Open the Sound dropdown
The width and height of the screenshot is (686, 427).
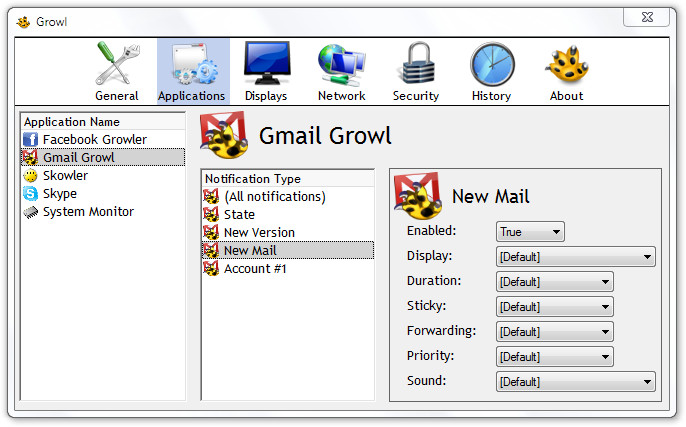pyautogui.click(x=576, y=382)
